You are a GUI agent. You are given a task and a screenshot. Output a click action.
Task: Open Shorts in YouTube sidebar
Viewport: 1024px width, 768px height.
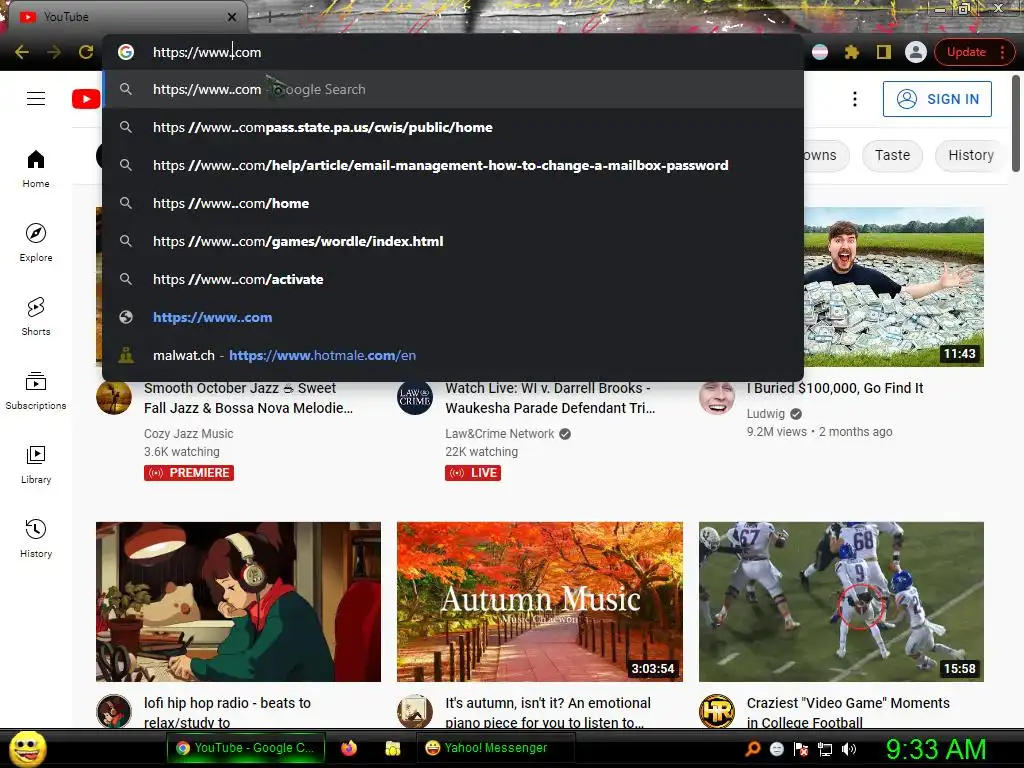[36, 317]
